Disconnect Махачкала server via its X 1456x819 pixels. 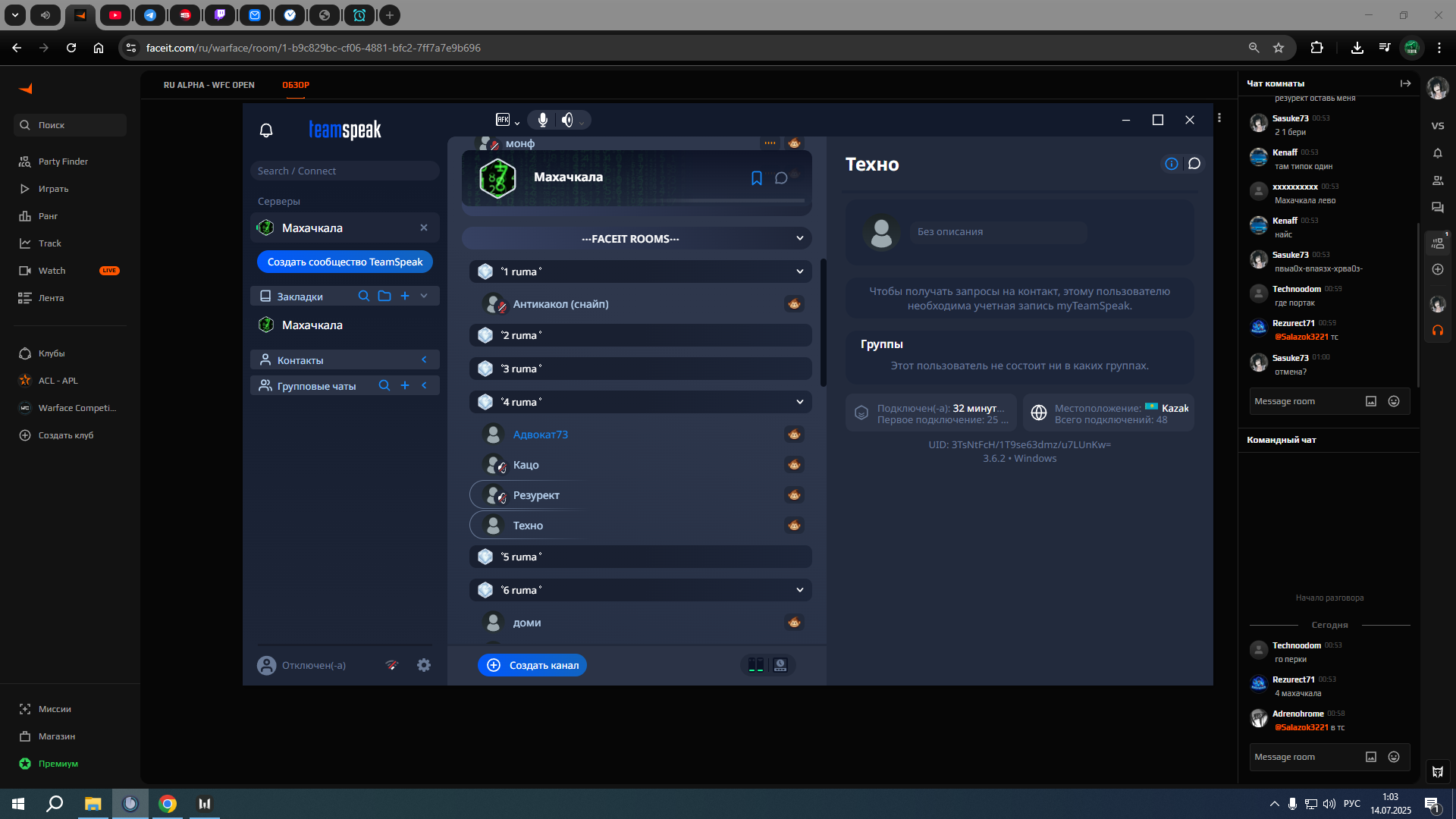pyautogui.click(x=424, y=227)
